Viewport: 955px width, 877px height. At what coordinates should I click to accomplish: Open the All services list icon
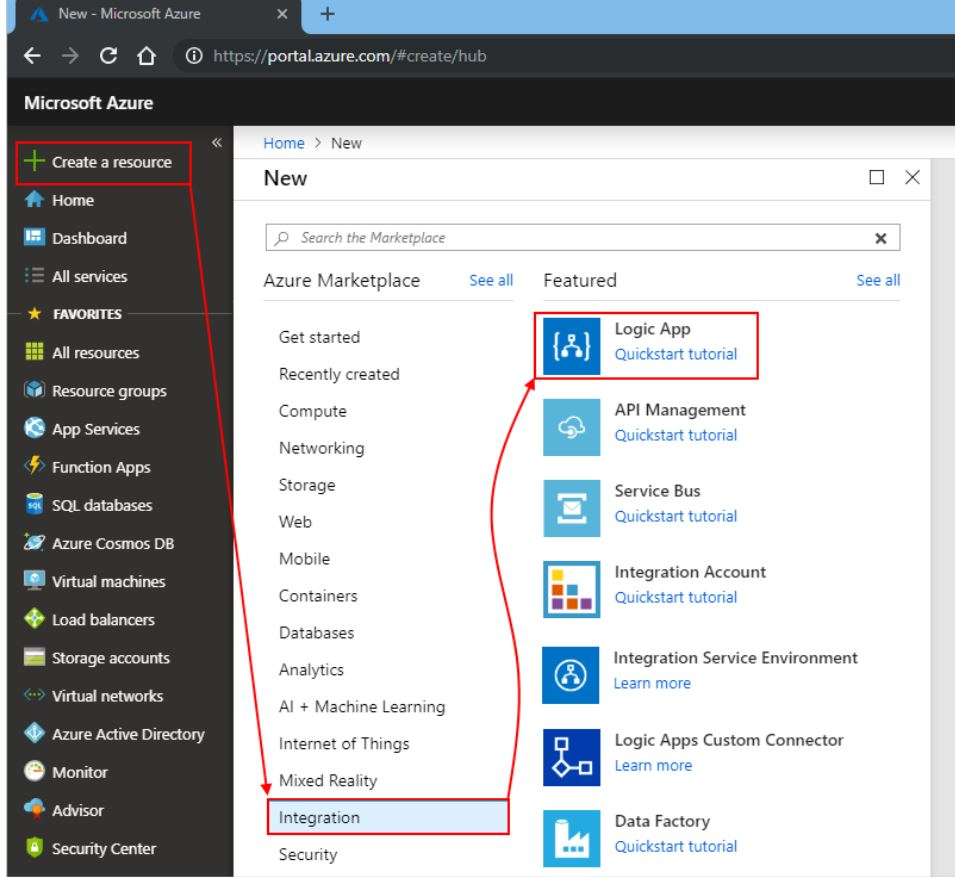(x=34, y=275)
